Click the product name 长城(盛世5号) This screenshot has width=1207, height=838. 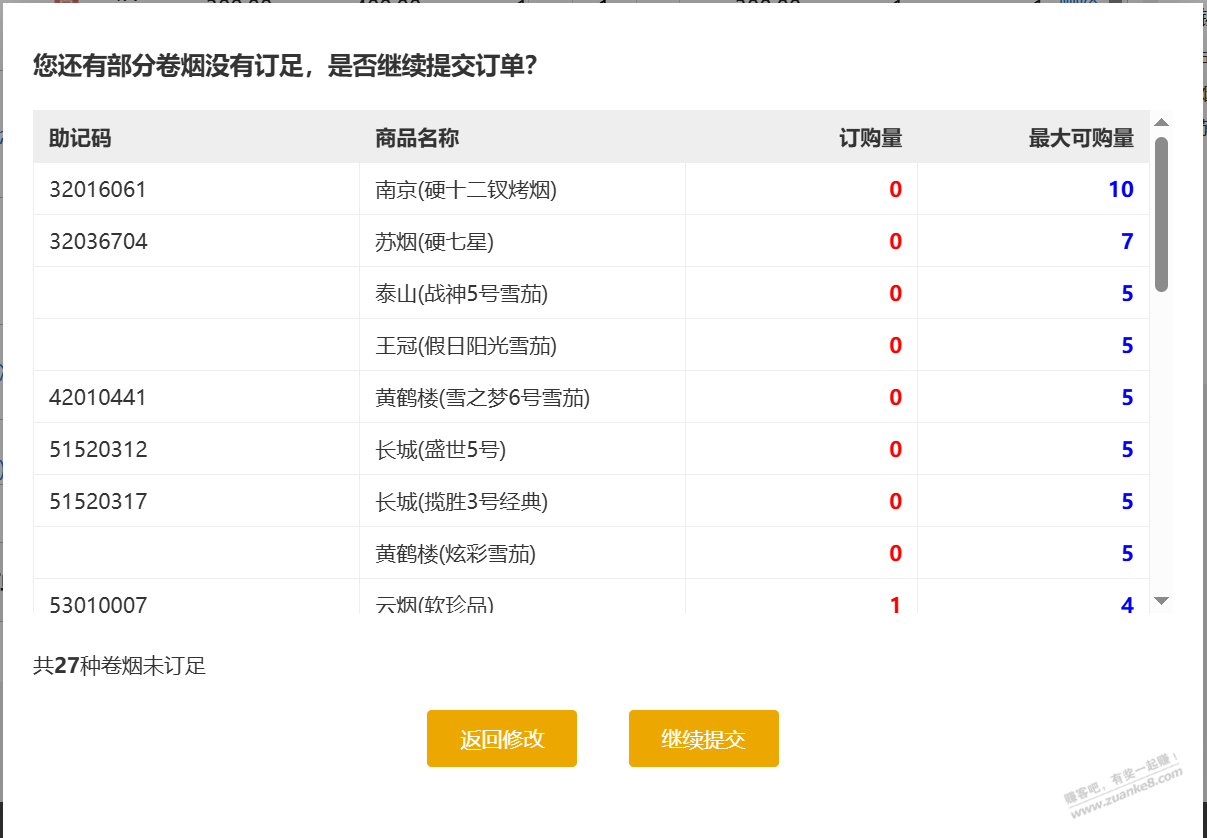click(x=441, y=449)
